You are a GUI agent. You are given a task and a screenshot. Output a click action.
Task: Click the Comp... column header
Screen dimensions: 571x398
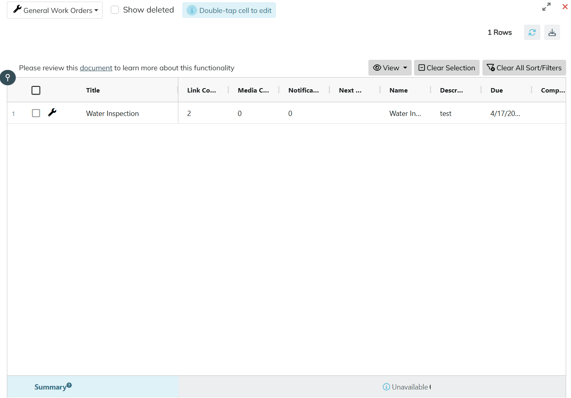point(553,90)
